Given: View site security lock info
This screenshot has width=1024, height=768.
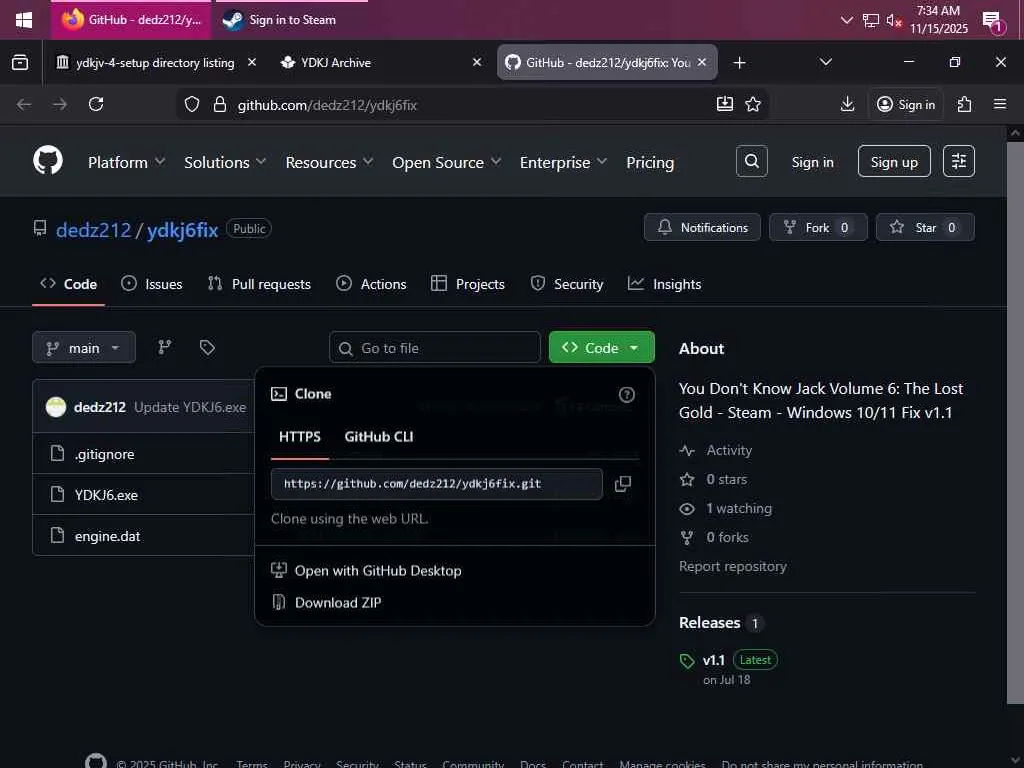Looking at the screenshot, I should (x=220, y=104).
